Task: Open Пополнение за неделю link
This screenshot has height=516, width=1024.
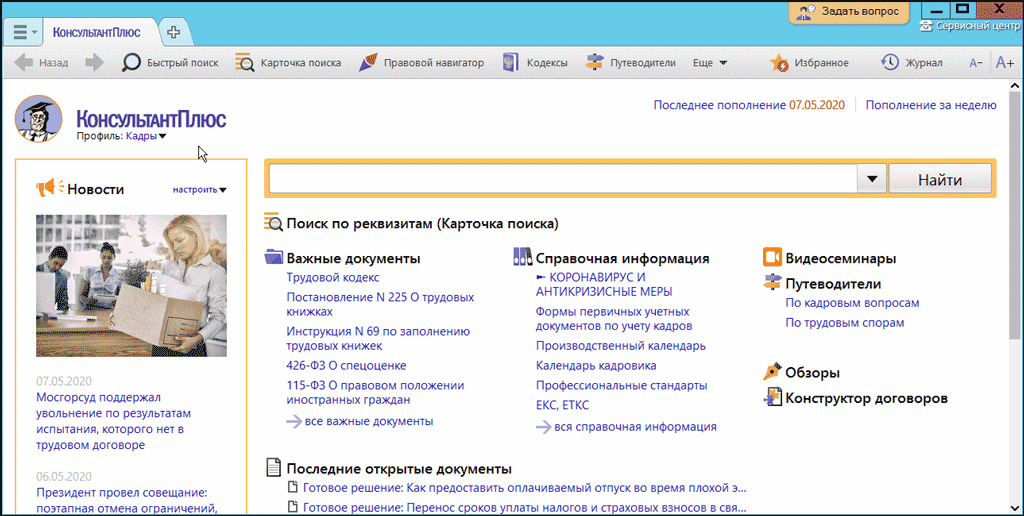Action: (x=931, y=105)
